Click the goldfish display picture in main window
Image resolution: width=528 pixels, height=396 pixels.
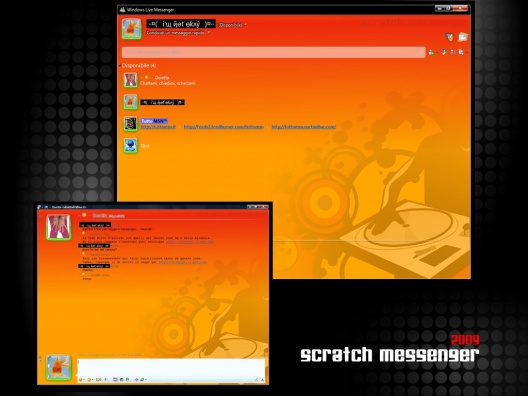click(x=132, y=29)
